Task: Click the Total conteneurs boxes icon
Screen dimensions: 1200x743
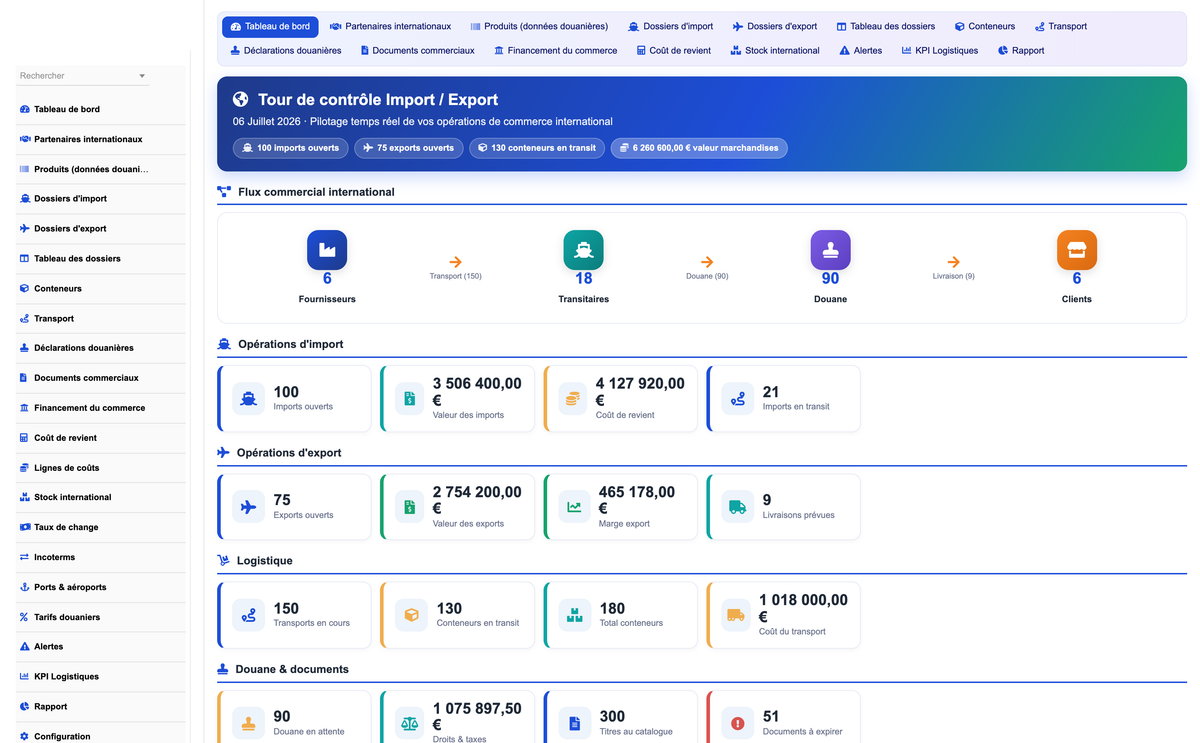Action: [x=573, y=615]
